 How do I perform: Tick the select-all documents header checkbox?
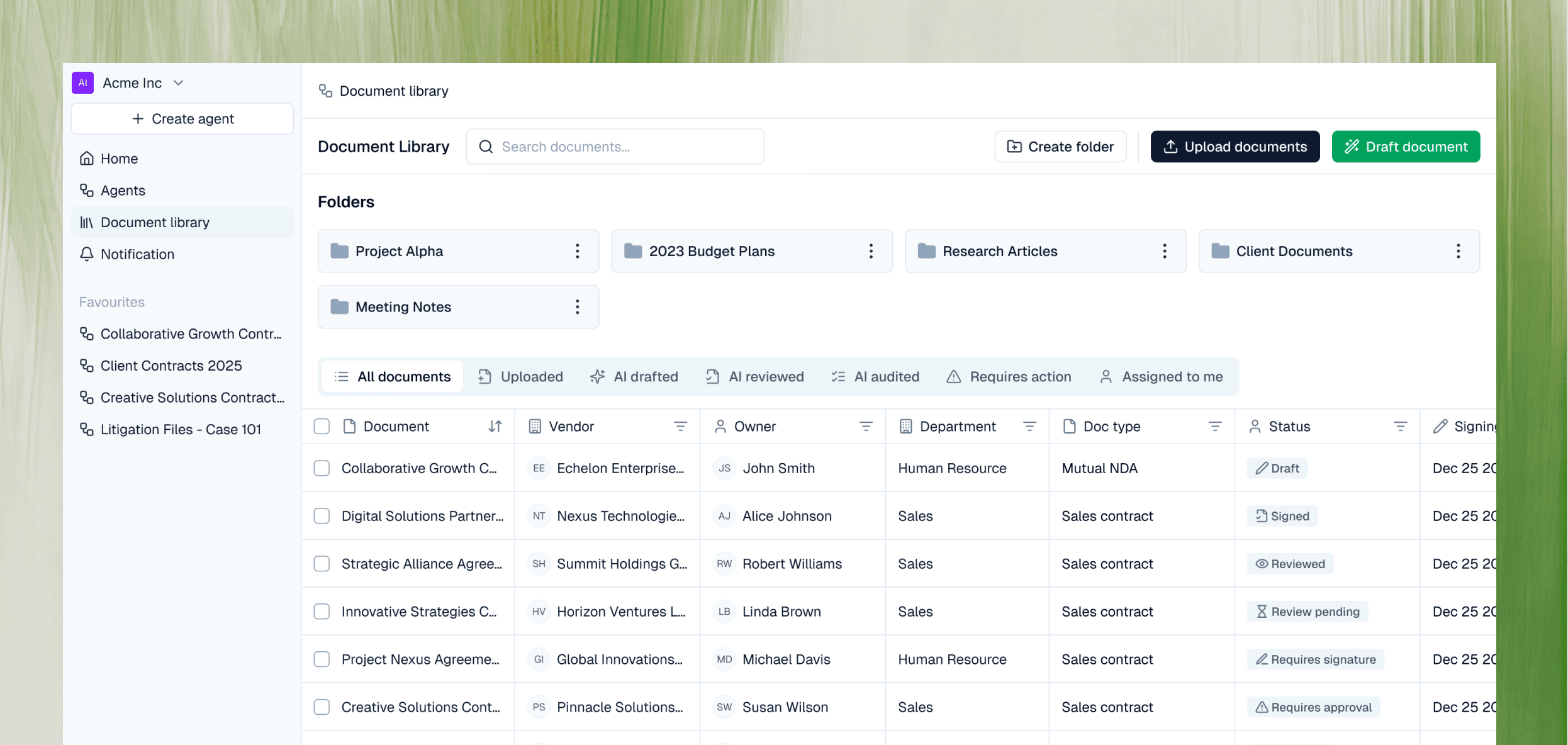(322, 427)
